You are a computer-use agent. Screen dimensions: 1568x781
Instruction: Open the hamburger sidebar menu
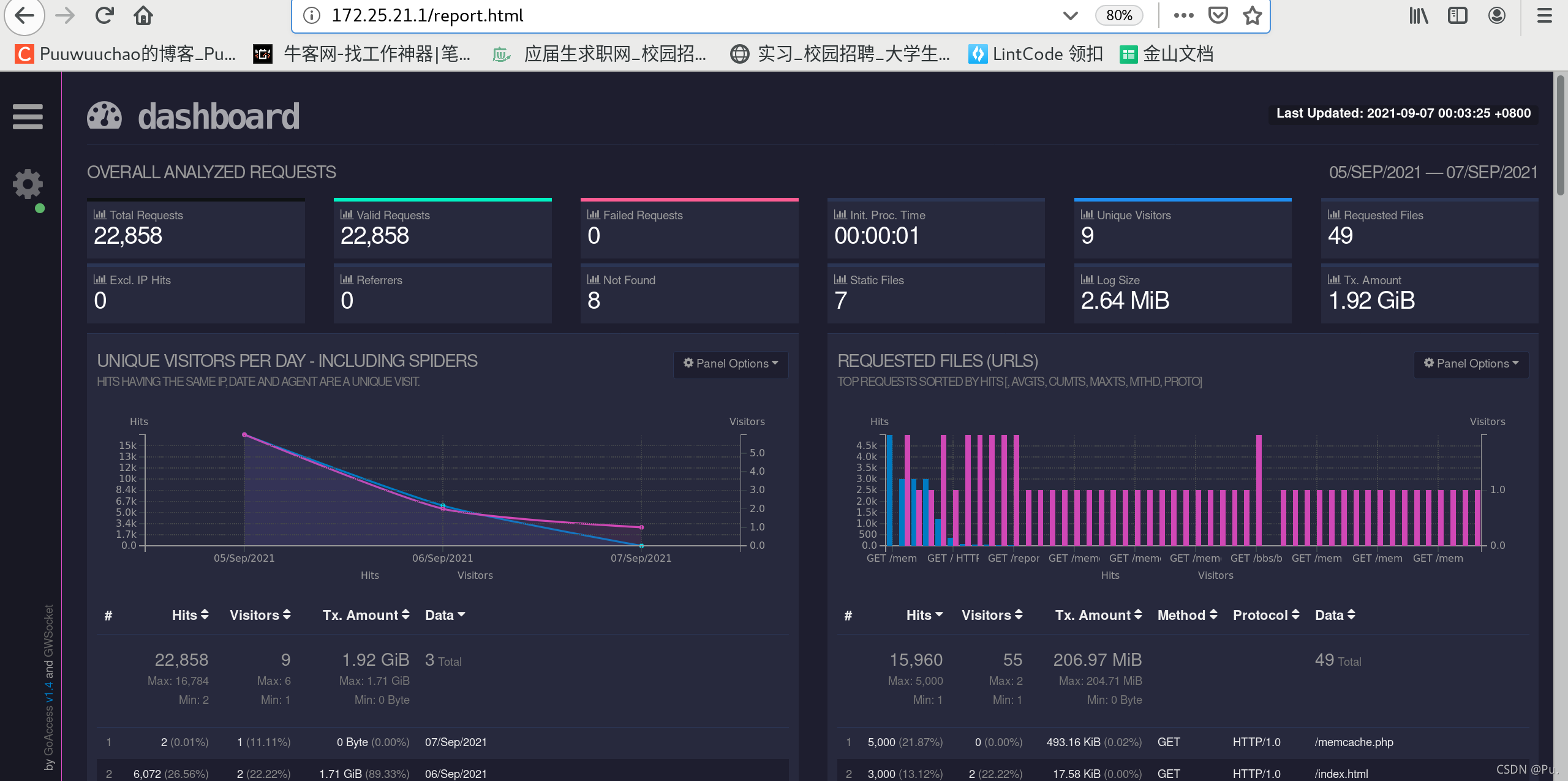pos(28,116)
